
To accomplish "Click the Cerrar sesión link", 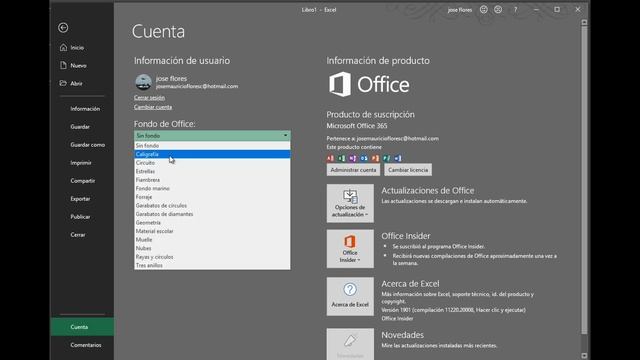I will [x=149, y=98].
